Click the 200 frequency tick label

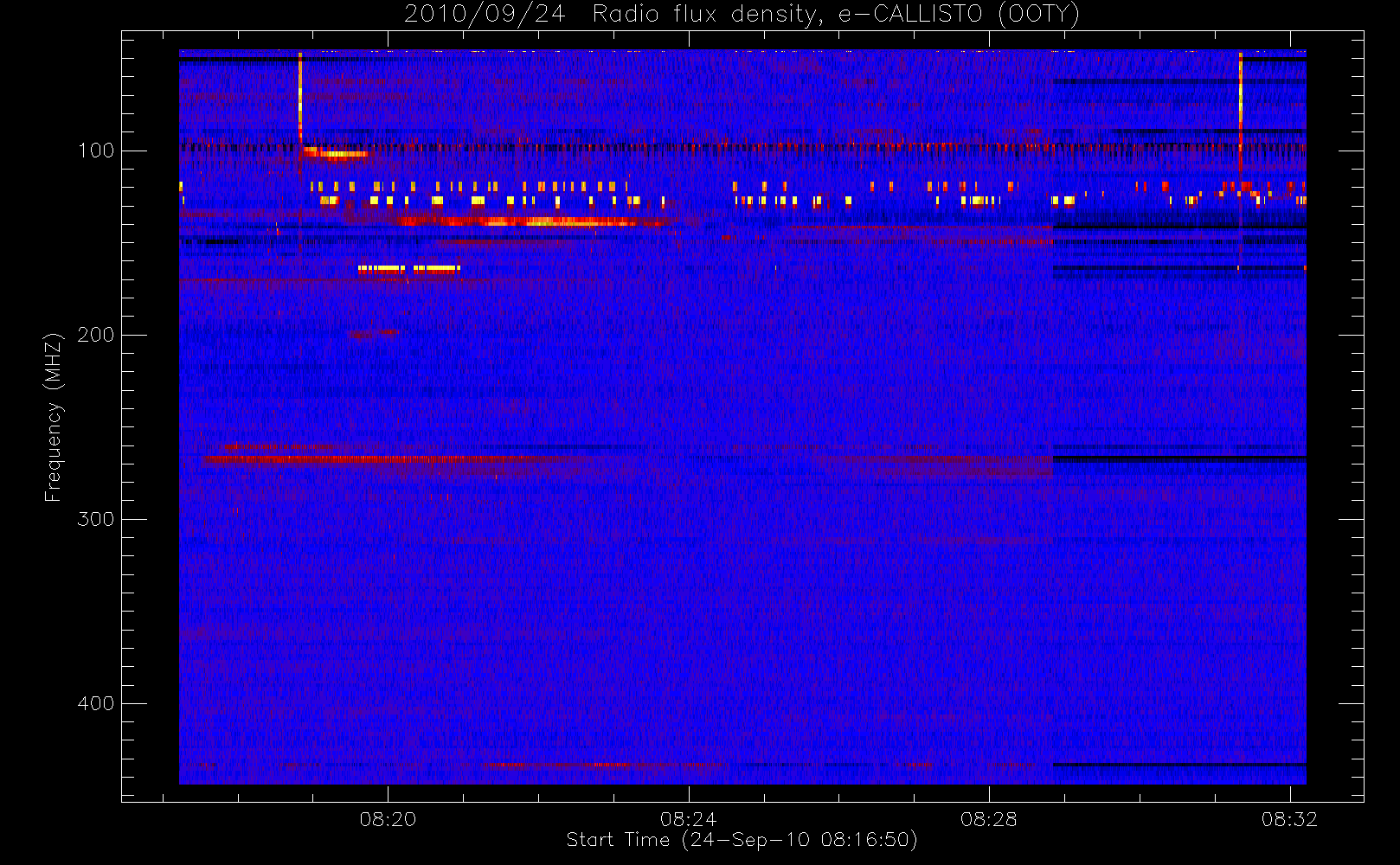(95, 335)
